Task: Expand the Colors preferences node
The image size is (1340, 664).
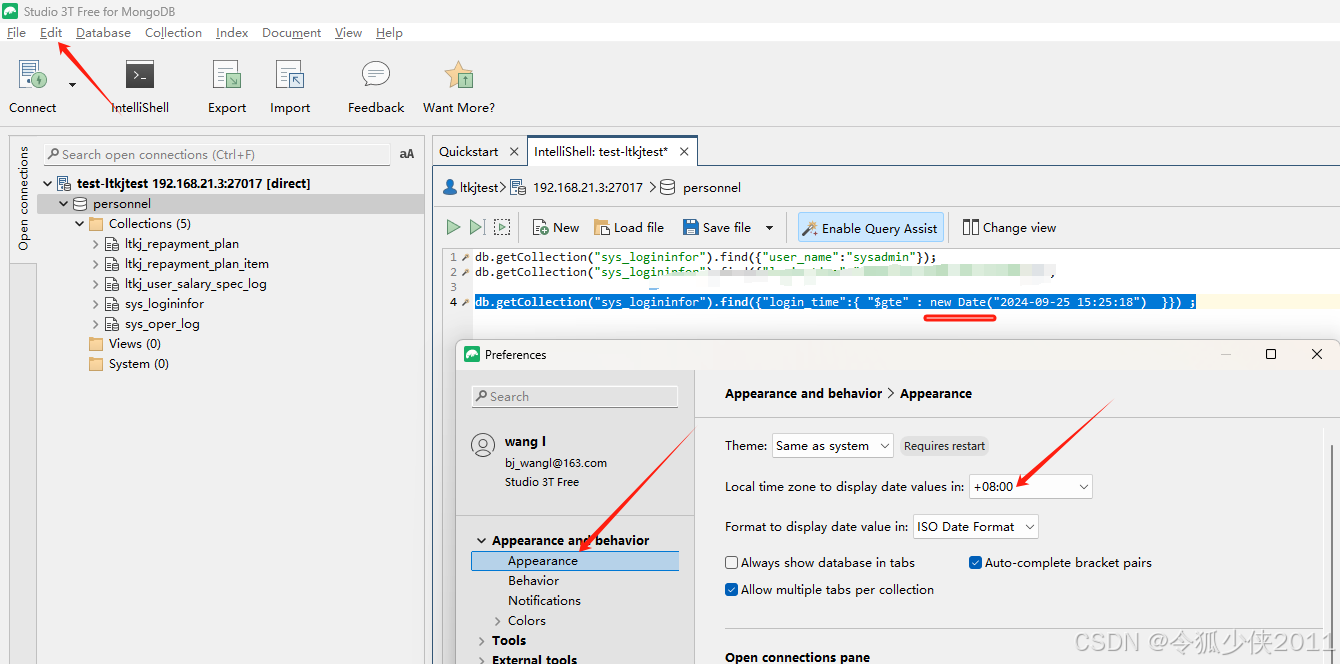Action: click(498, 621)
